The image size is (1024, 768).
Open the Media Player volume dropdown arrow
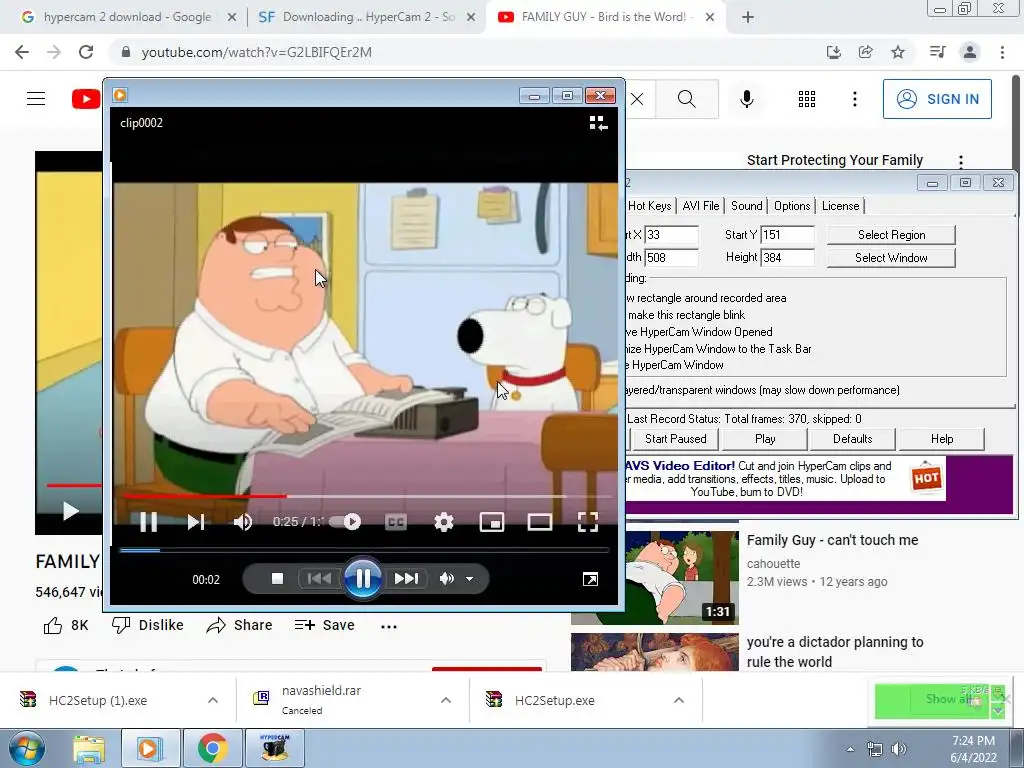coord(470,579)
